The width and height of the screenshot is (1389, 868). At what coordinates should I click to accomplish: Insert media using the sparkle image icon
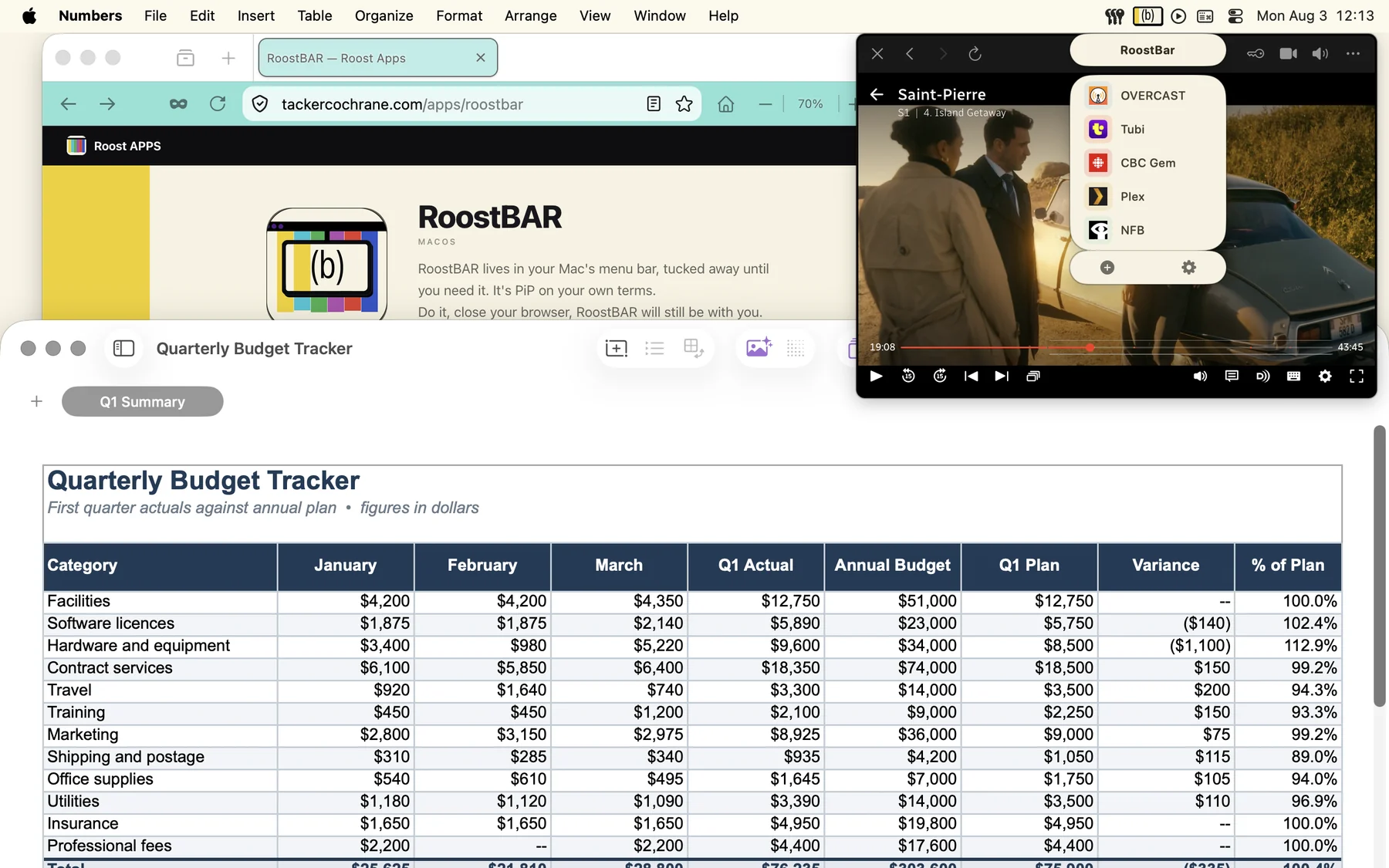pyautogui.click(x=759, y=347)
